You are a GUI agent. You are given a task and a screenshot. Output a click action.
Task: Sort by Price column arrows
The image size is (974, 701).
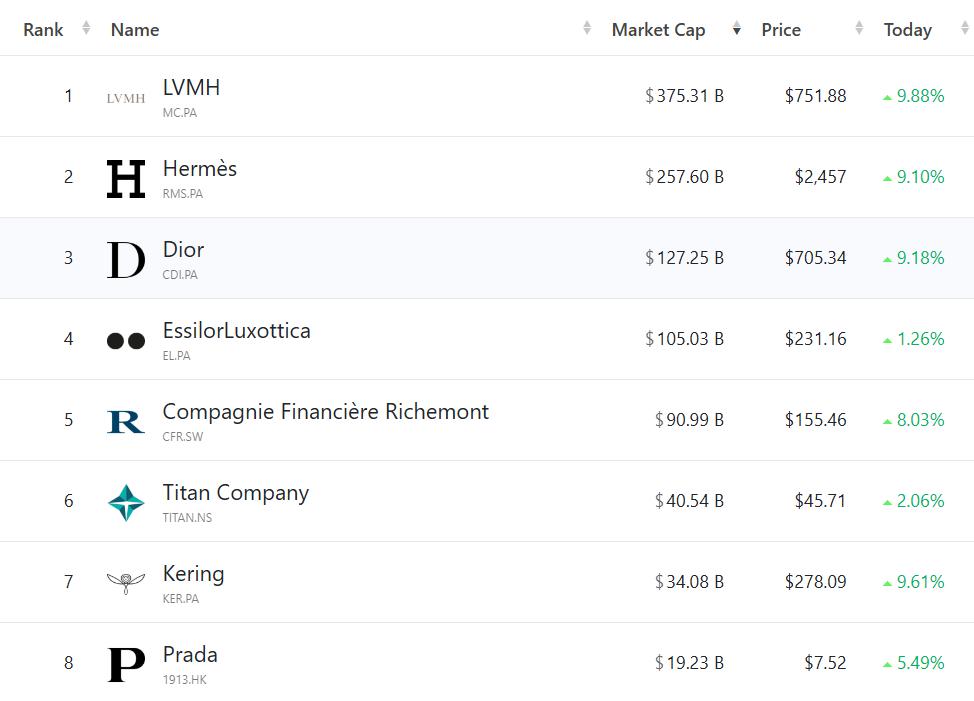pyautogui.click(x=859, y=28)
